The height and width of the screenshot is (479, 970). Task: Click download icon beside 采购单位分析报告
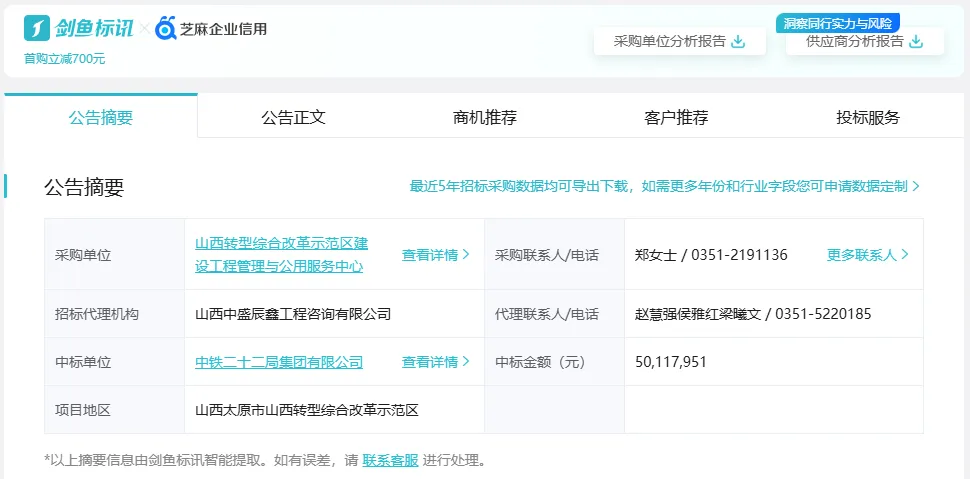[738, 42]
